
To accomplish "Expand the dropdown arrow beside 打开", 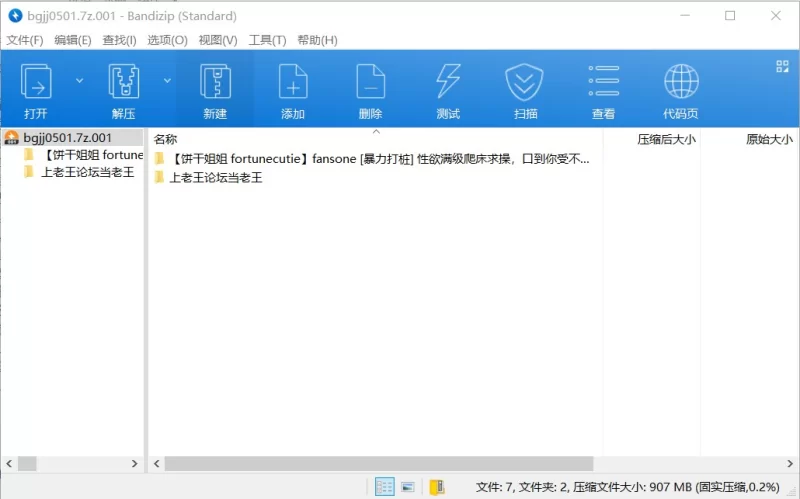I will pos(79,80).
